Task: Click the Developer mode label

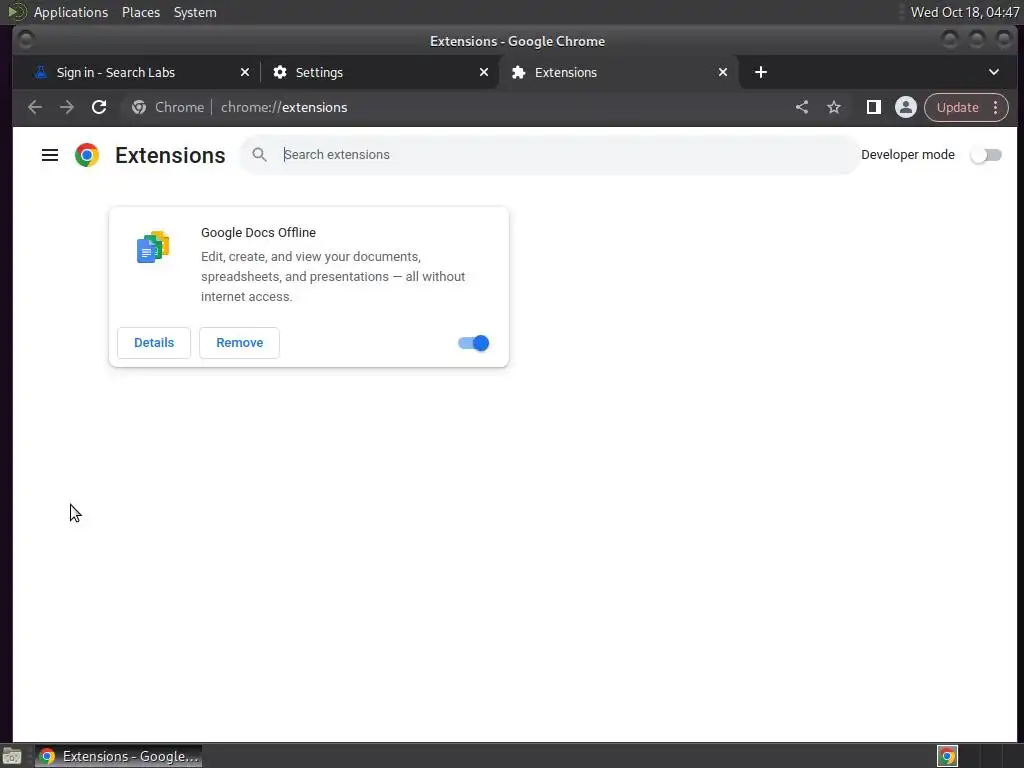Action: click(908, 155)
